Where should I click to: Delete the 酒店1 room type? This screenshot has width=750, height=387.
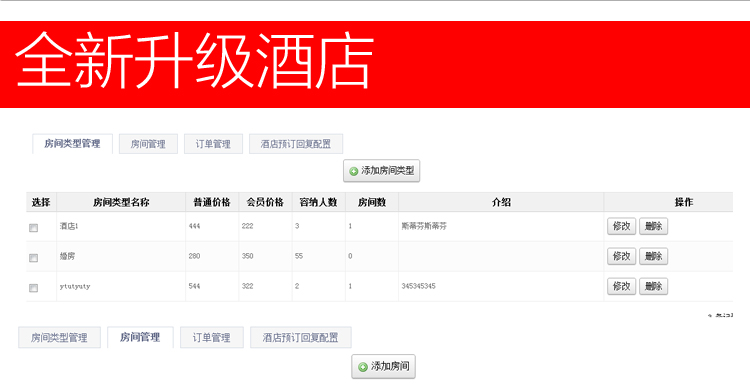pos(653,226)
